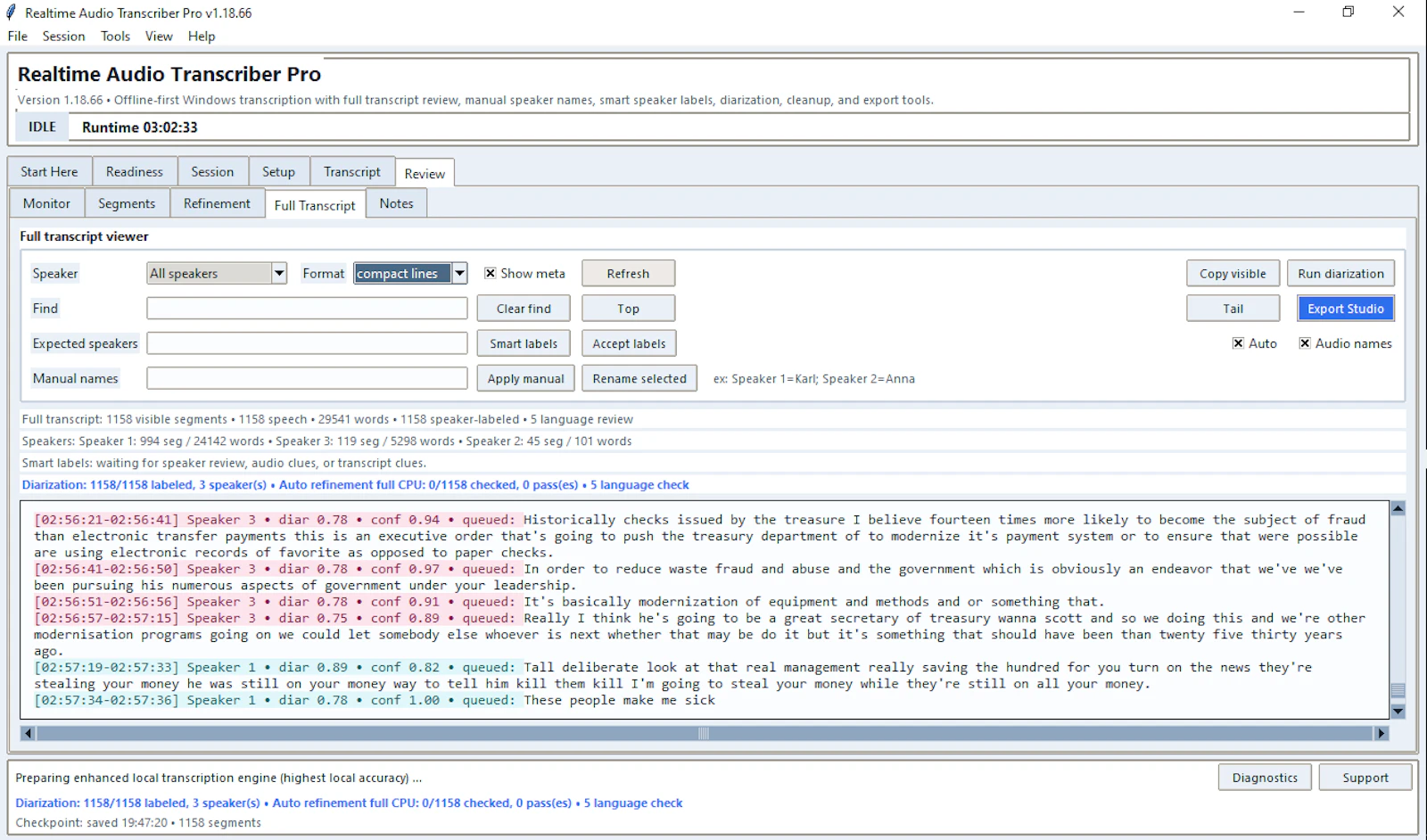The image size is (1427, 840).
Task: Click the [02:56:21-02:56:41] timestamp
Action: (106, 520)
